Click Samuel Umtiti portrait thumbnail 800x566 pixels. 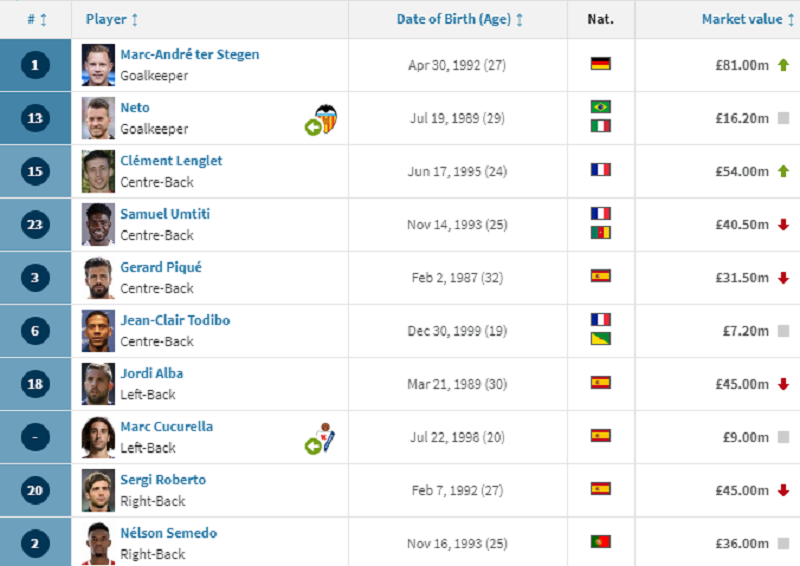click(x=98, y=224)
